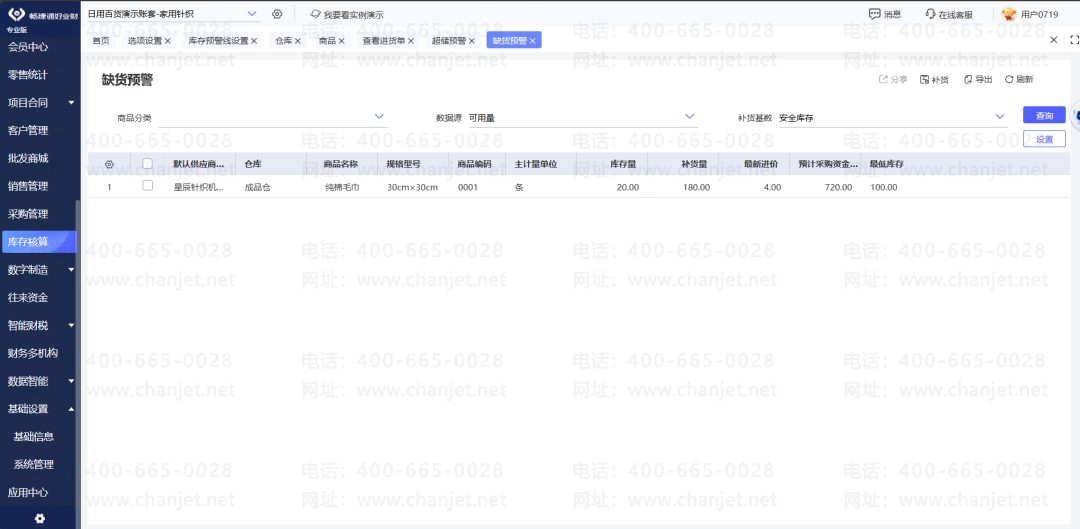
Task: Open the 商品分类 dropdown
Action: pyautogui.click(x=379, y=117)
